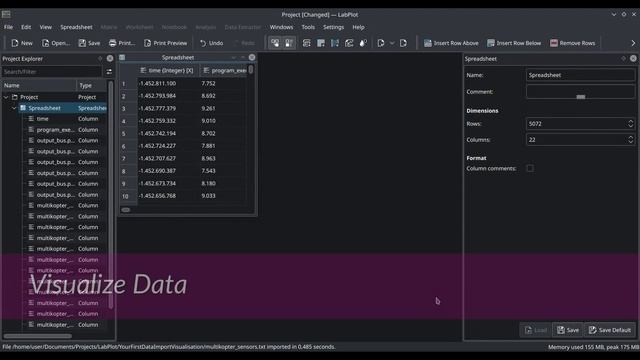Collapse the Spreadsheet tree node
Screen dimensions: 640x360
[14, 108]
